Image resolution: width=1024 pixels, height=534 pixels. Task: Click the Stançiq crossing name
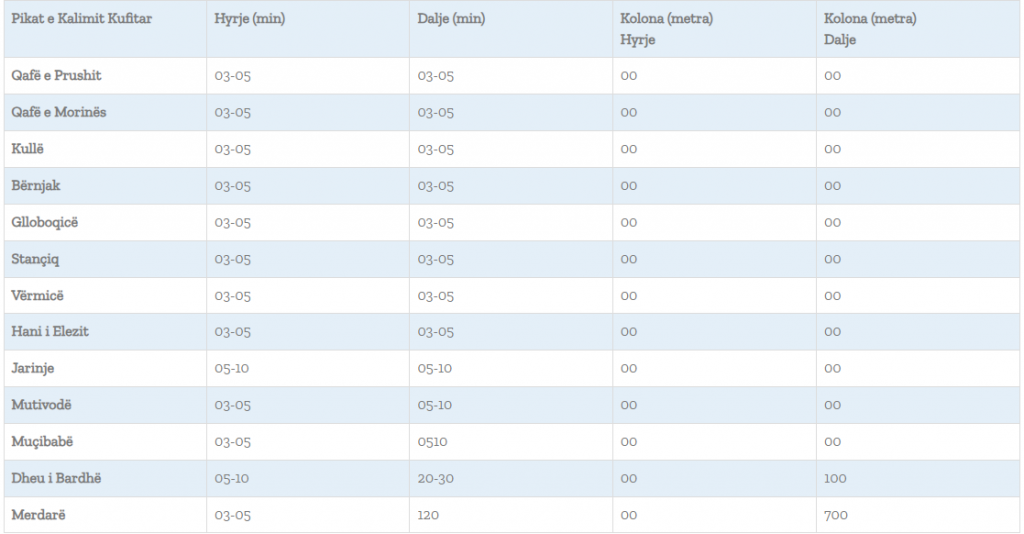(35, 259)
